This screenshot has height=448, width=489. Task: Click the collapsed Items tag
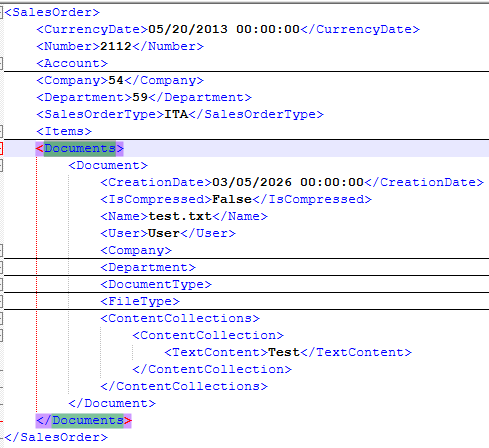pyautogui.click(x=64, y=131)
